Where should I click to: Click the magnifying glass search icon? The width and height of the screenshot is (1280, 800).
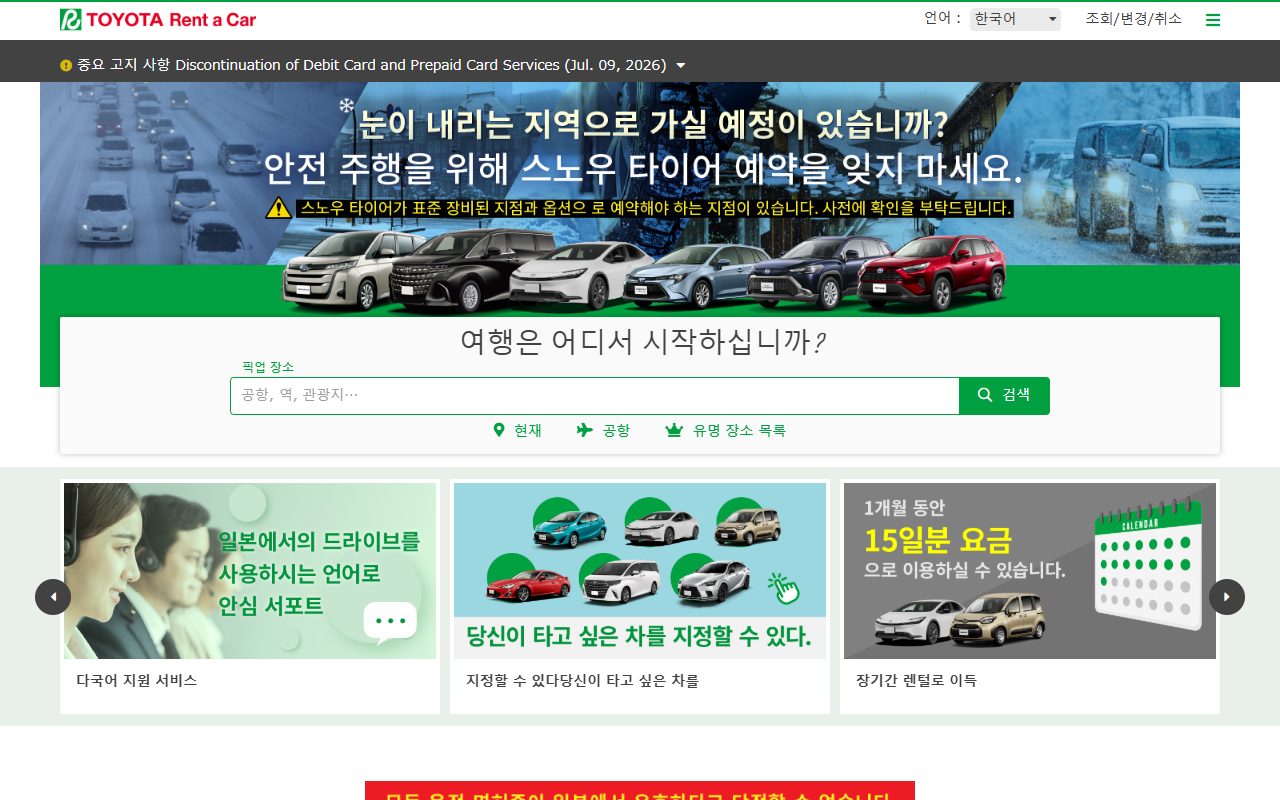[x=985, y=395]
